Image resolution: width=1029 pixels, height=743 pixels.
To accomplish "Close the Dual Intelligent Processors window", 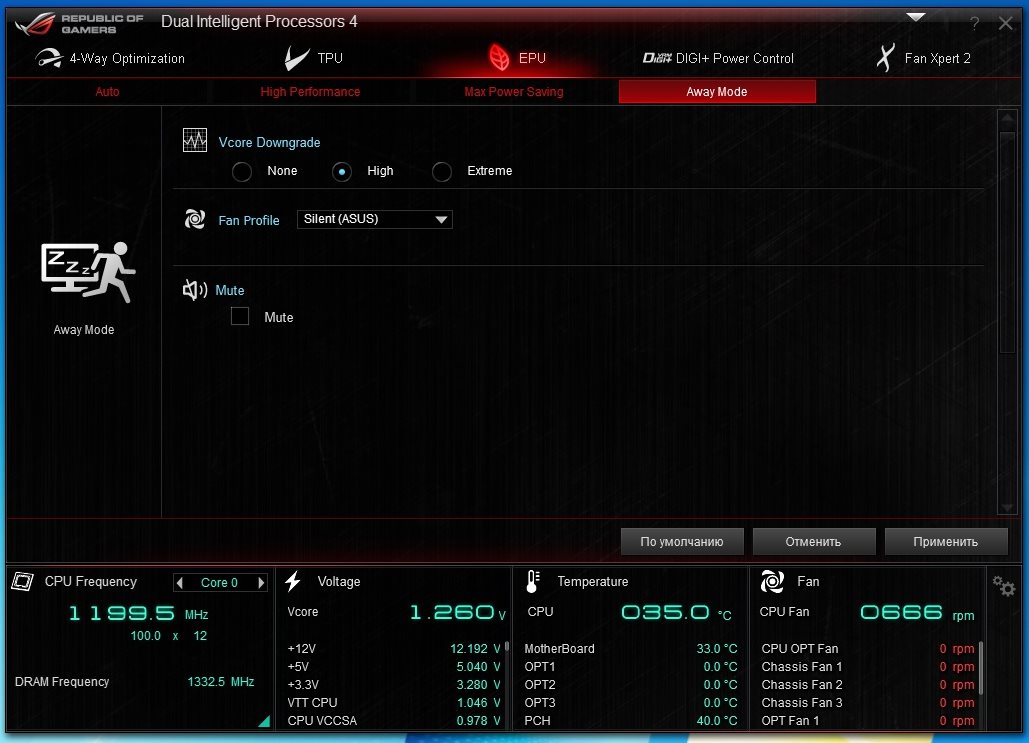I will coord(1005,24).
